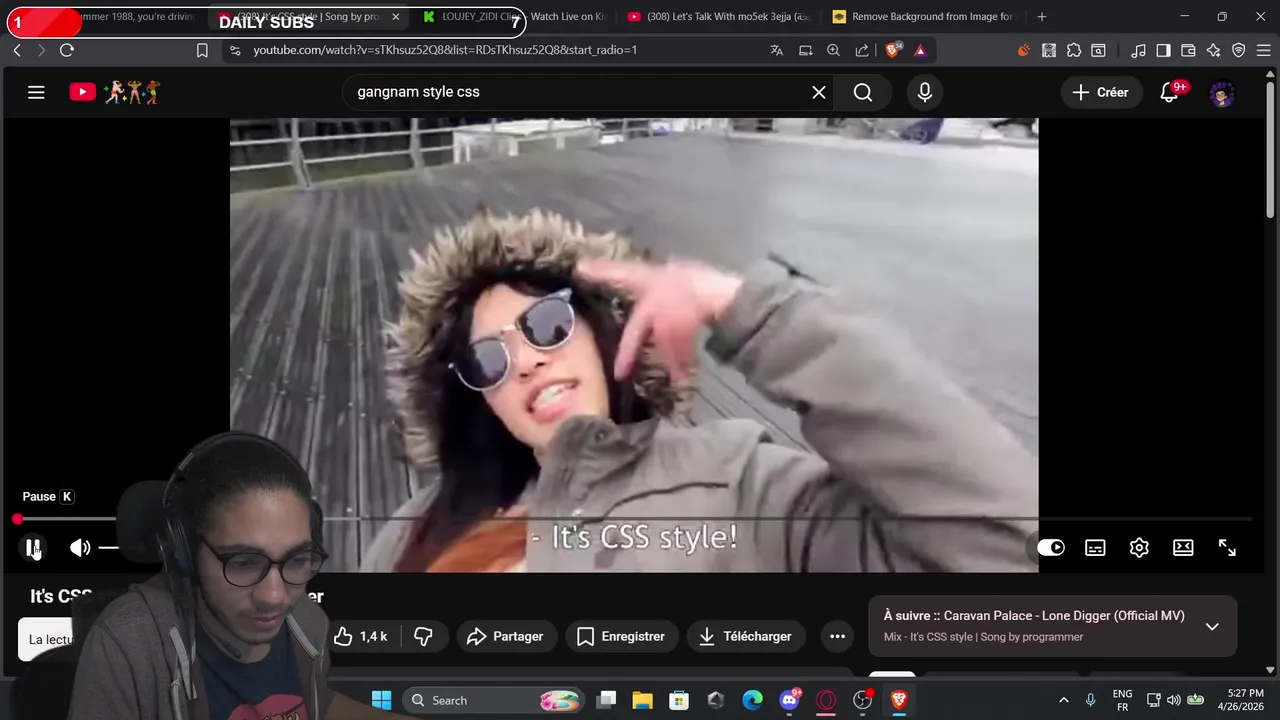This screenshot has height=720, width=1280.
Task: Open the notifications bell
Action: point(1169,92)
